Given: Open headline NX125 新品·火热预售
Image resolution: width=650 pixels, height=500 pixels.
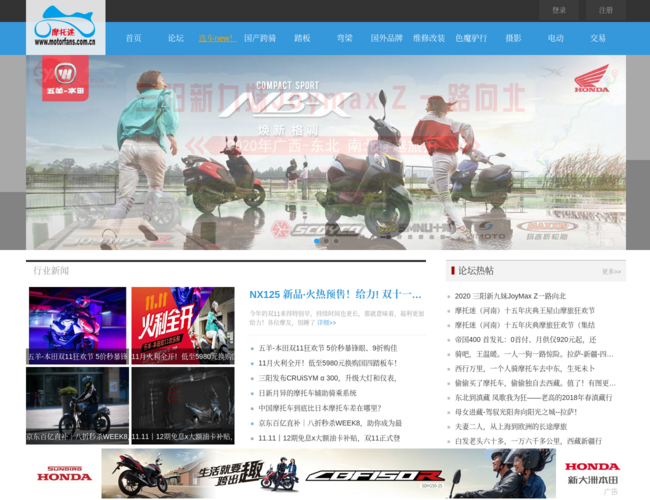Looking at the screenshot, I should tap(335, 295).
